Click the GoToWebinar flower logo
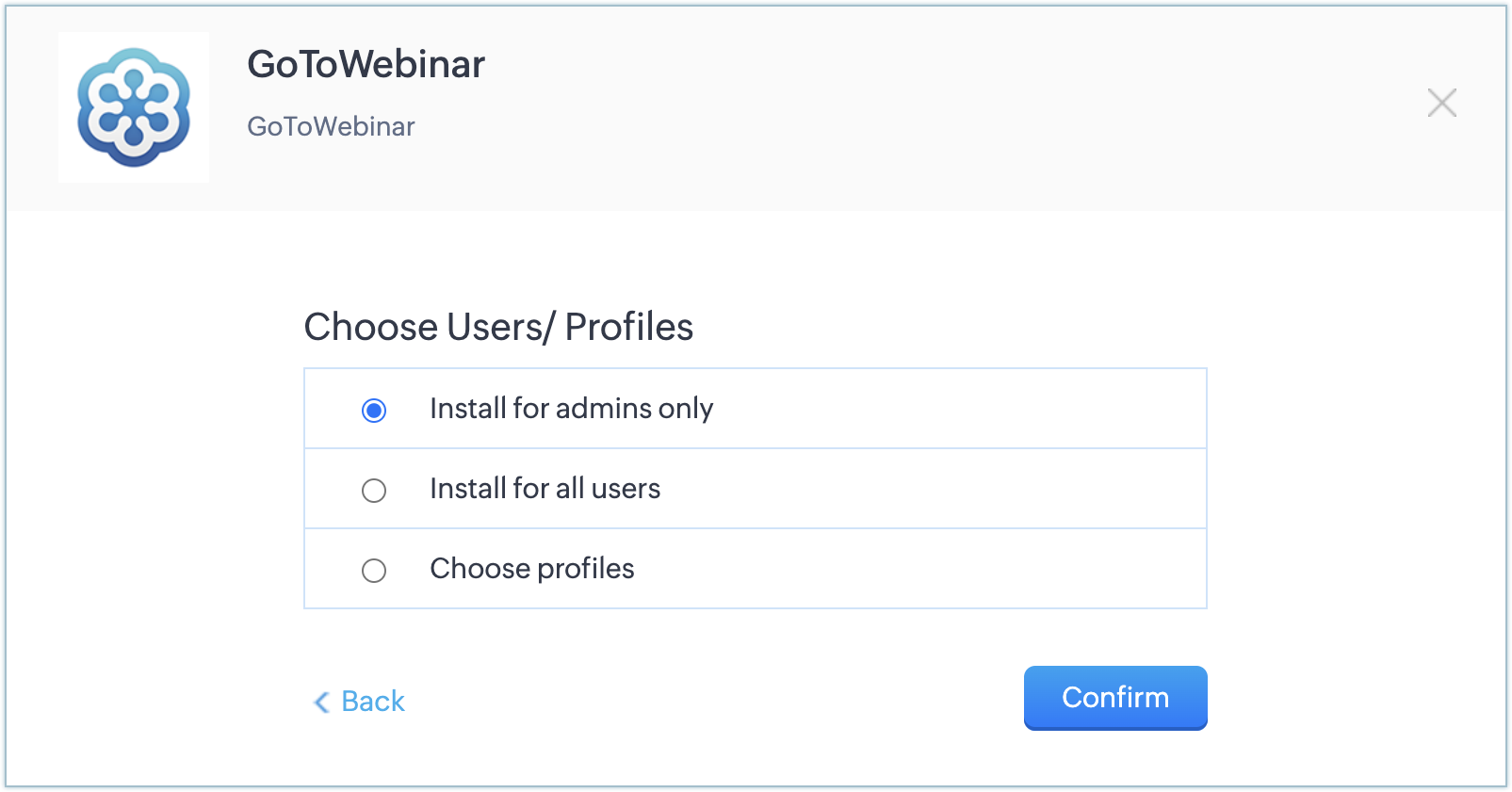1512x792 pixels. (x=134, y=107)
